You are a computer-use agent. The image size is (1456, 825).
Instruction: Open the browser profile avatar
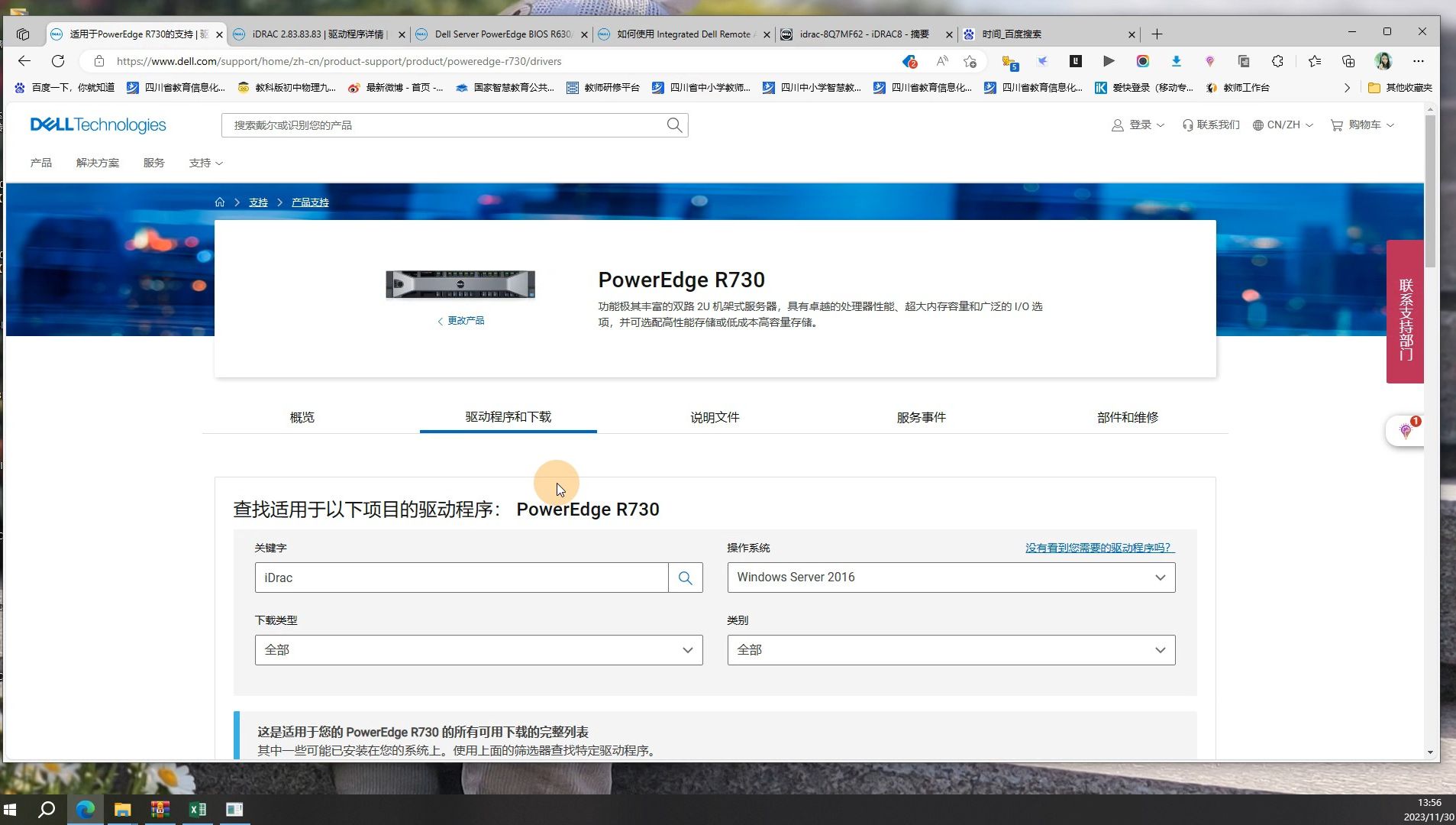[1383, 61]
